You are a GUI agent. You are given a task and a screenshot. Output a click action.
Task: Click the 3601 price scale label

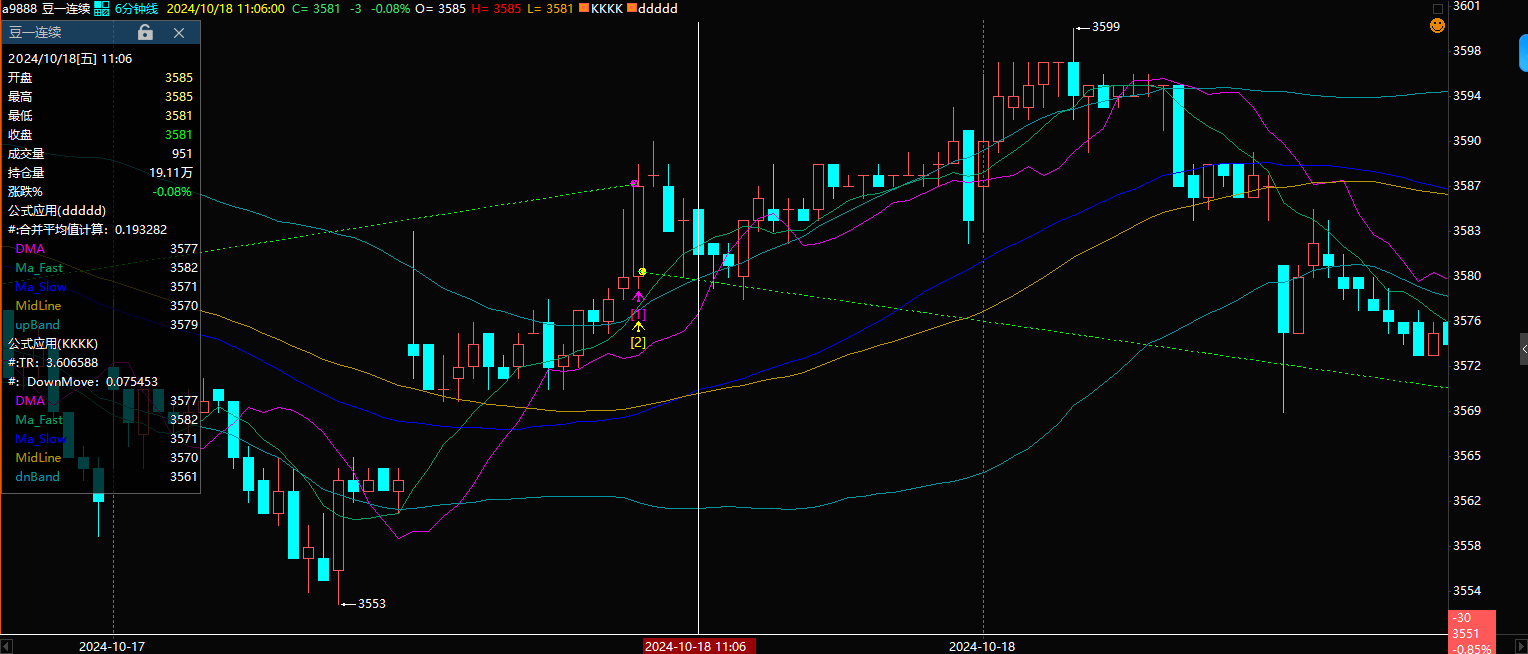click(1466, 6)
